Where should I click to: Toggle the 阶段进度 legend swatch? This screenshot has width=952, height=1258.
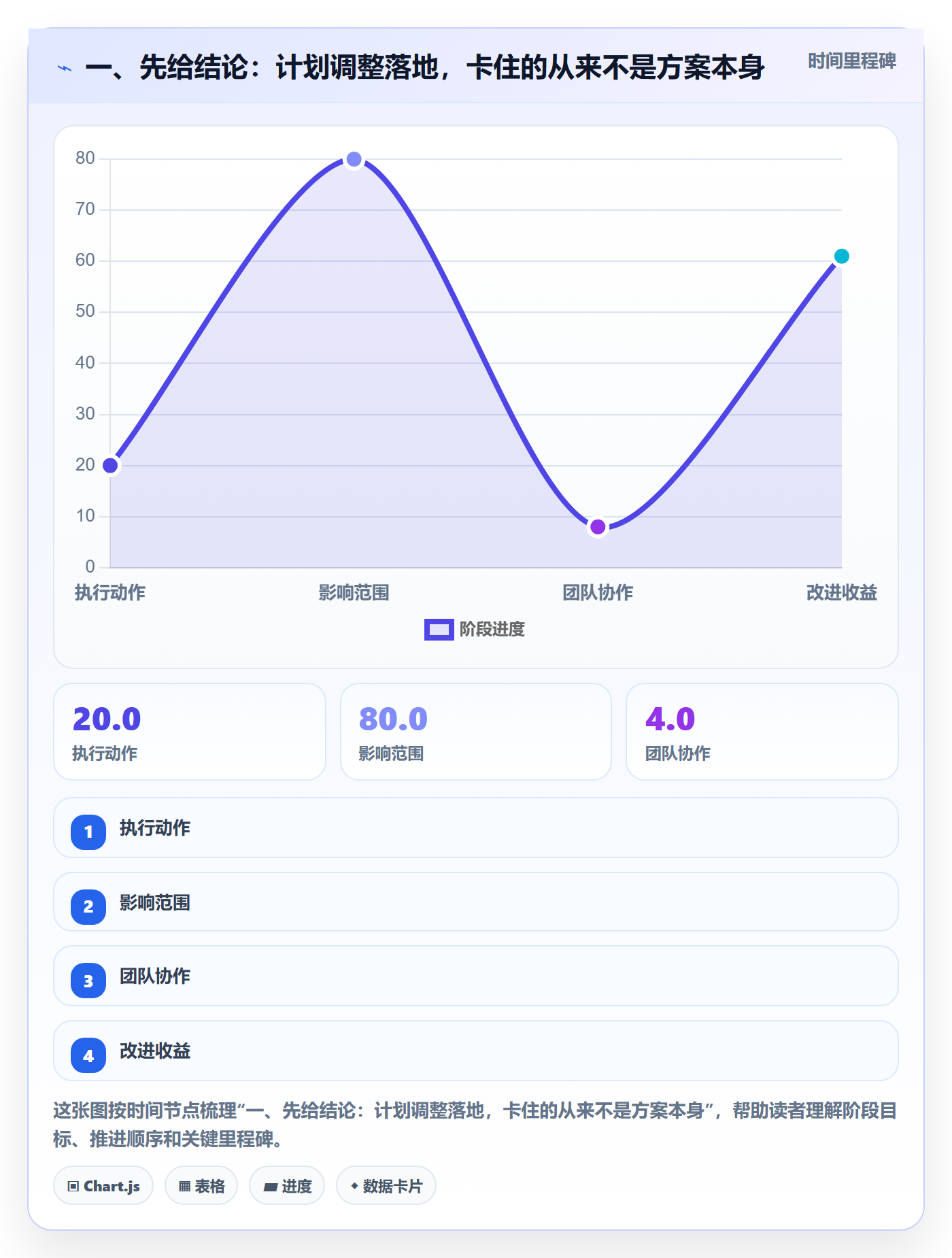(x=439, y=630)
